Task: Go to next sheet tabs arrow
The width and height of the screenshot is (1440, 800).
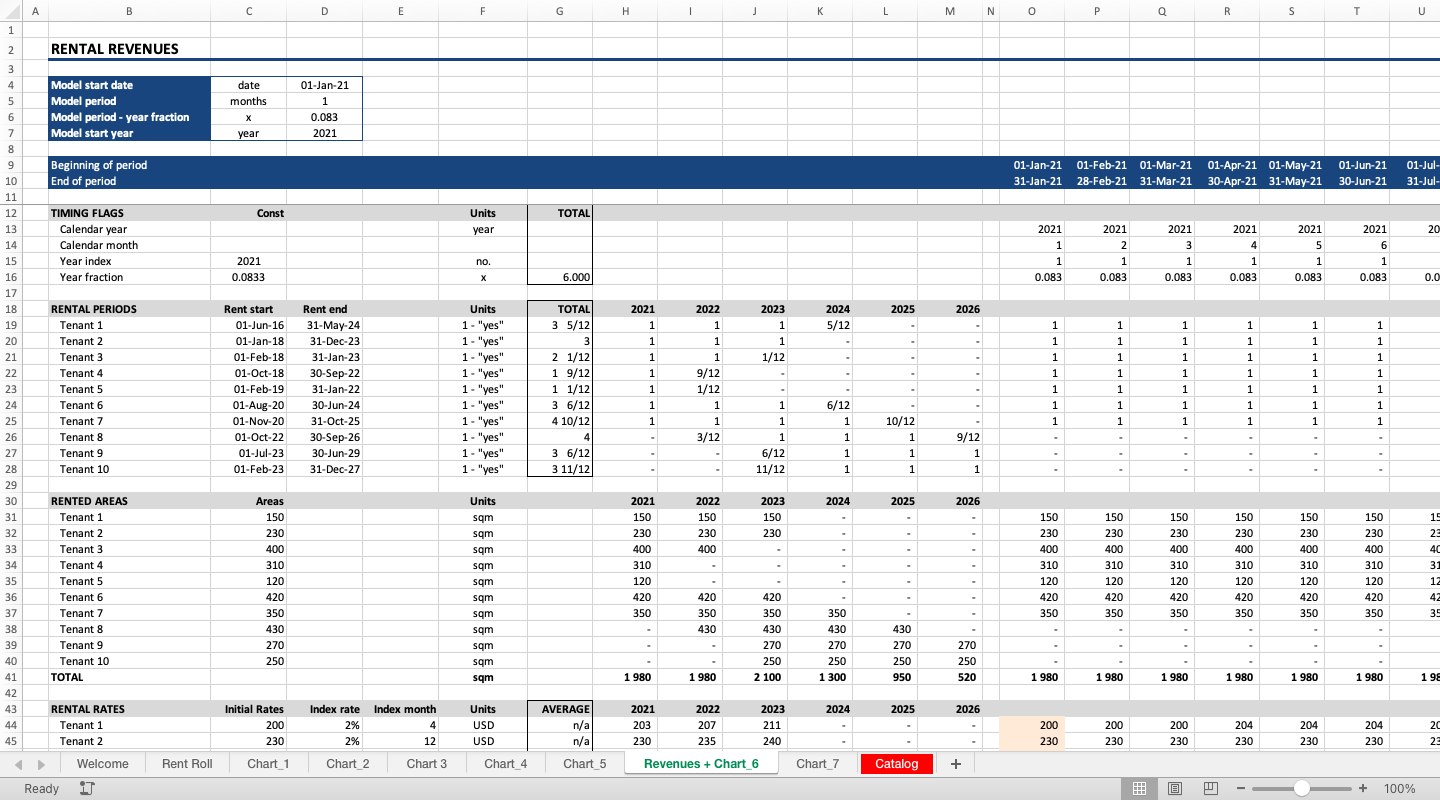Action: click(x=41, y=763)
